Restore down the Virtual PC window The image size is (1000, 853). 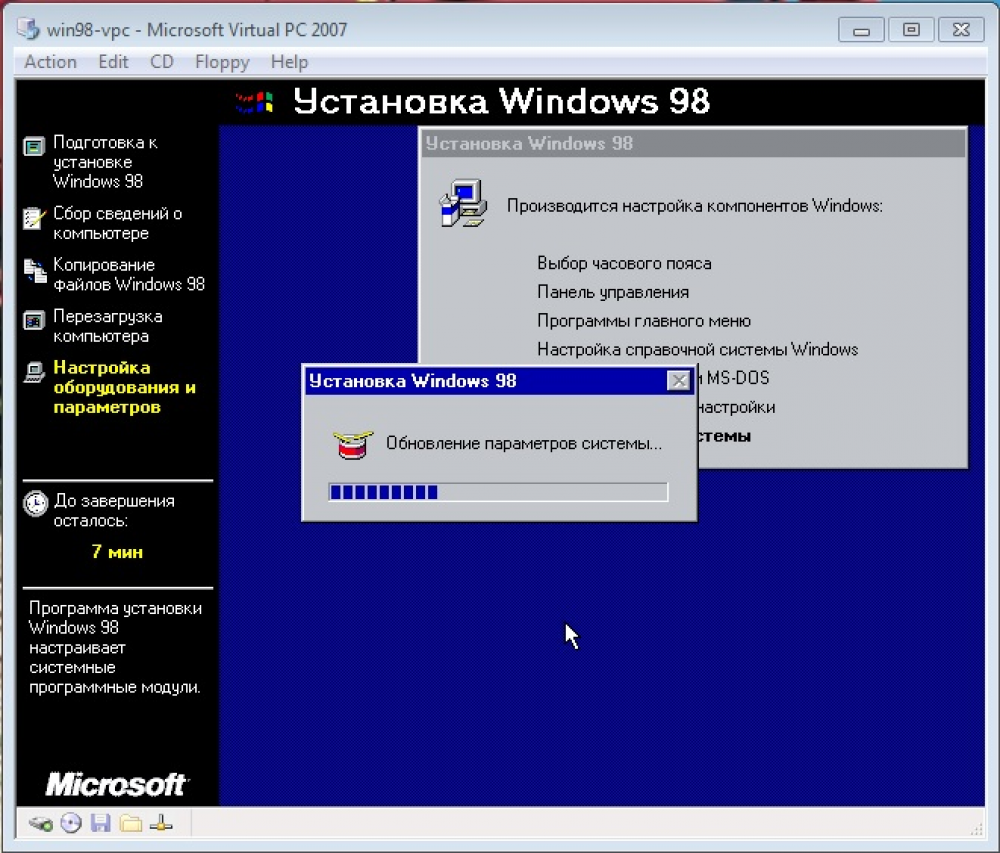tap(911, 29)
